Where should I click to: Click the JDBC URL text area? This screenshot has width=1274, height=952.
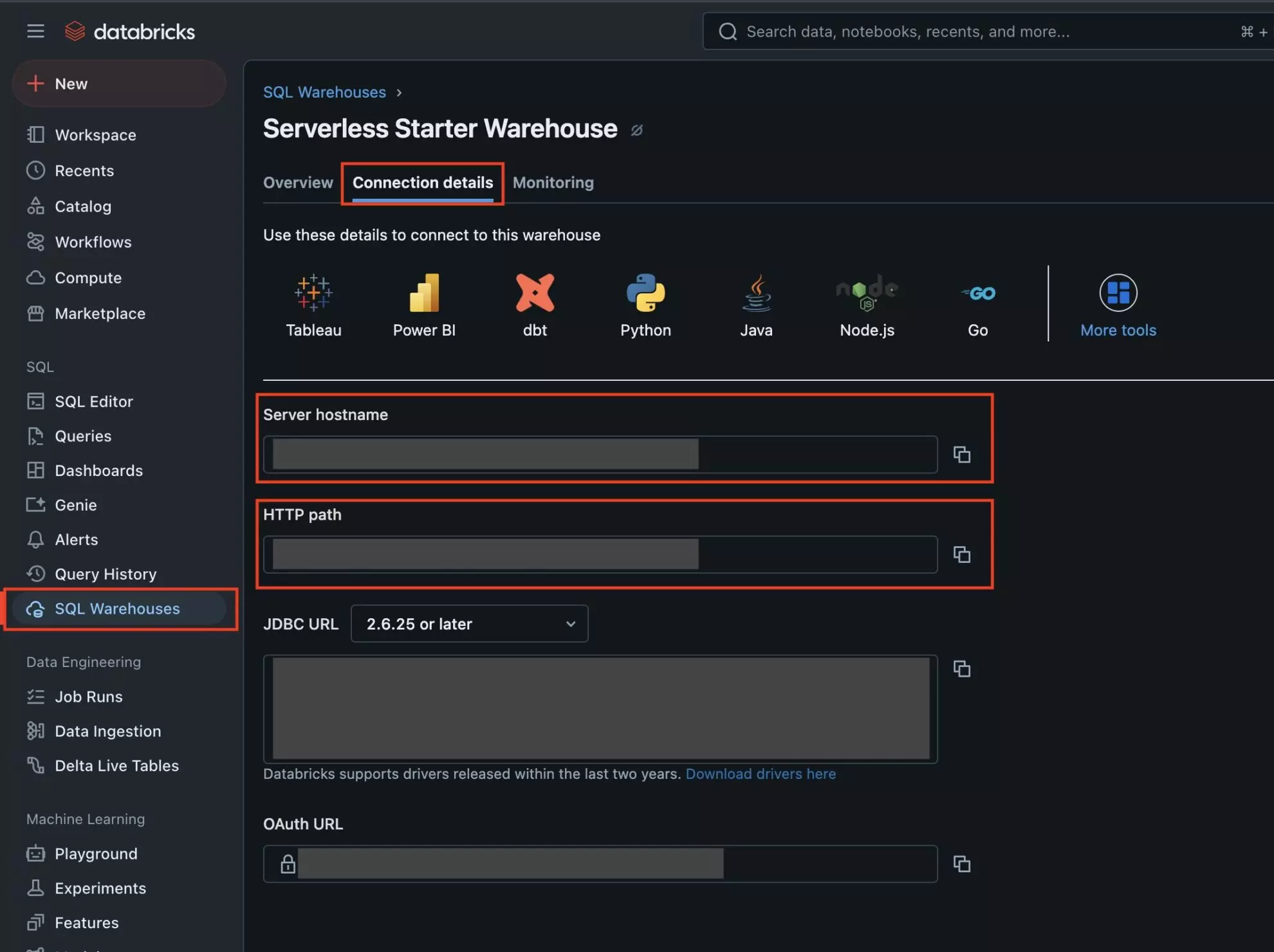coord(600,709)
